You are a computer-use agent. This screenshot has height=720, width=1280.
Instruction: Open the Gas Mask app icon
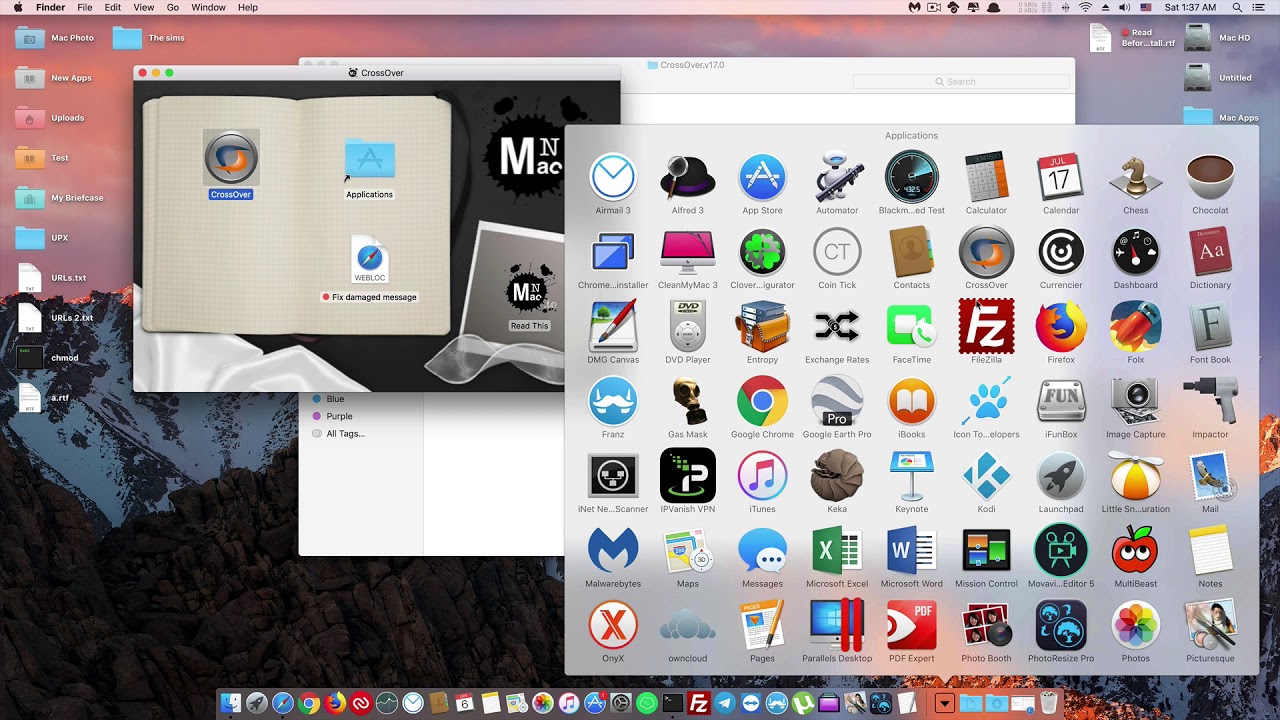(687, 402)
